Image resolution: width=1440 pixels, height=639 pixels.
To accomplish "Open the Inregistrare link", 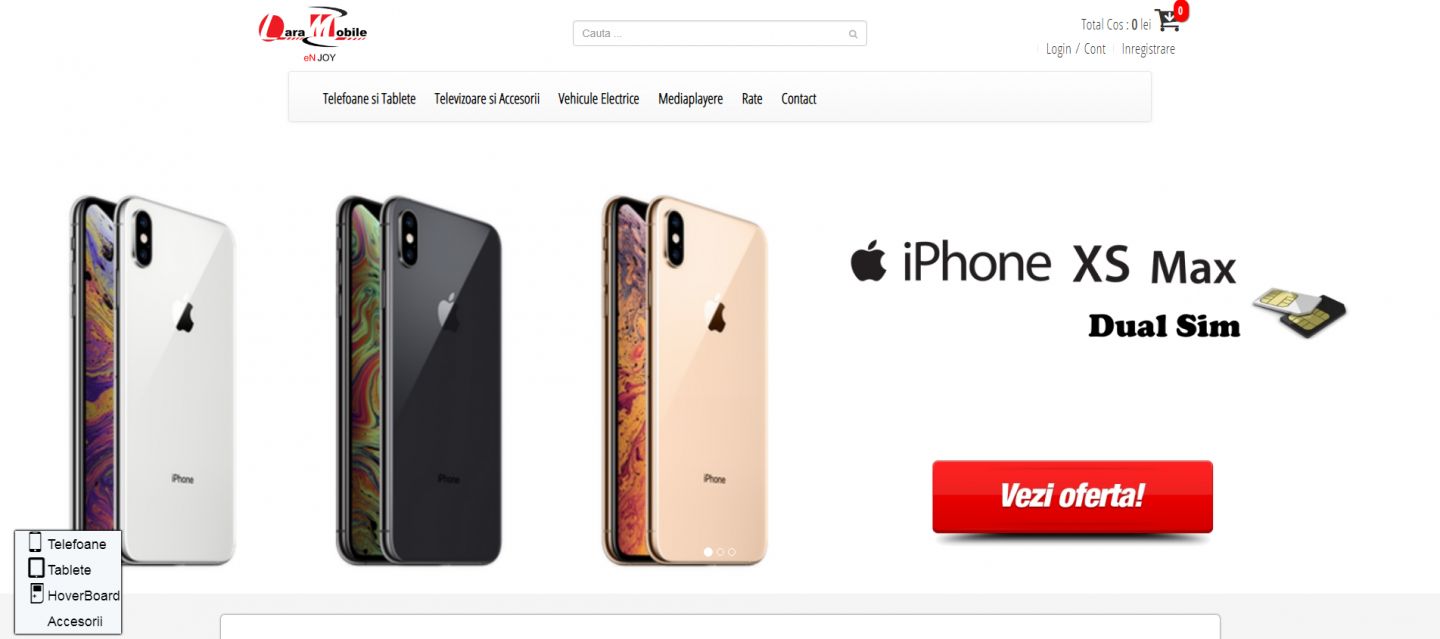I will pos(1148,49).
